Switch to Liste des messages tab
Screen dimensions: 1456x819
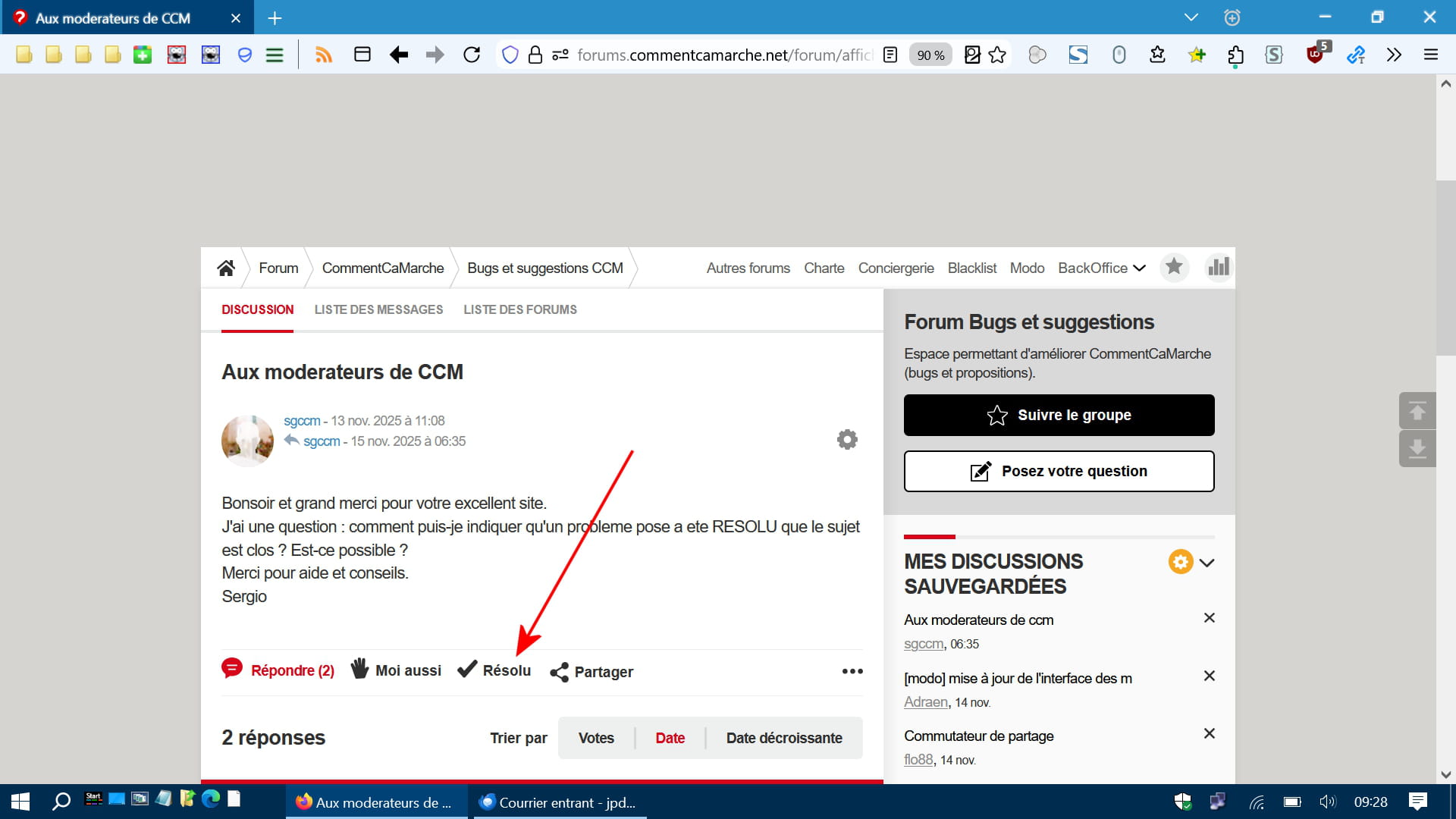tap(378, 309)
